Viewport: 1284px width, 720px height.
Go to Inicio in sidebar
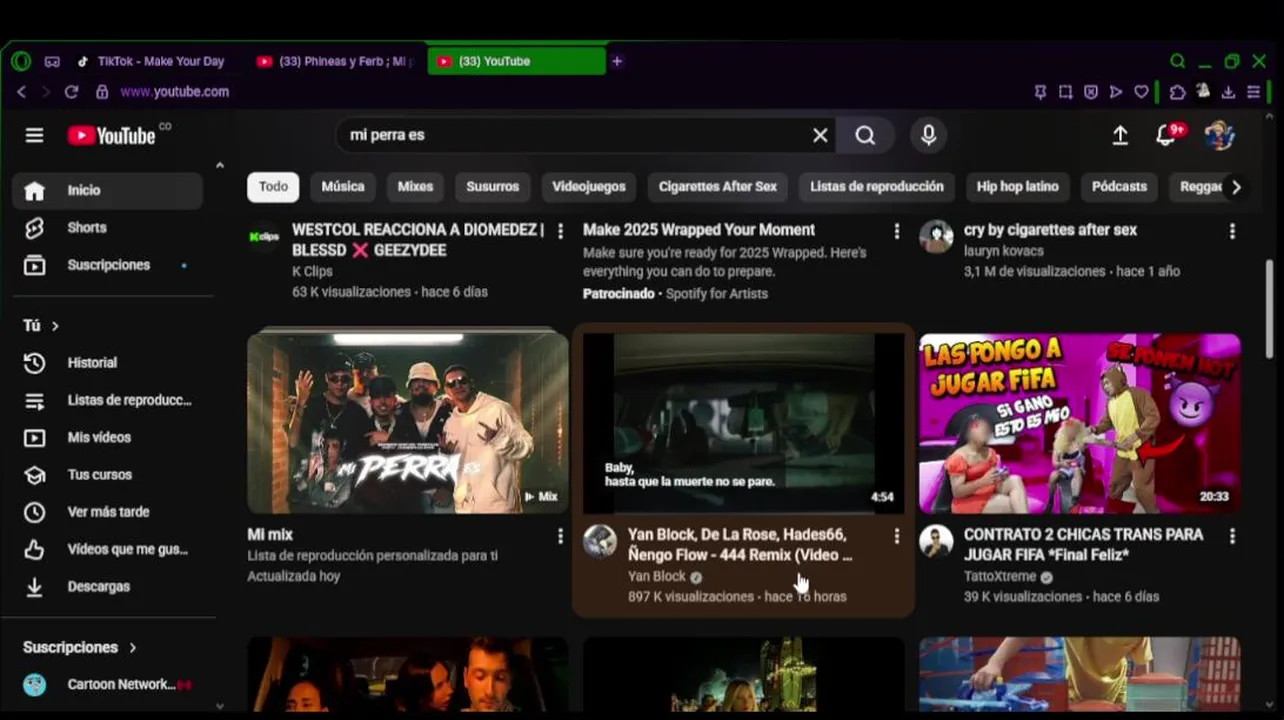(107, 190)
